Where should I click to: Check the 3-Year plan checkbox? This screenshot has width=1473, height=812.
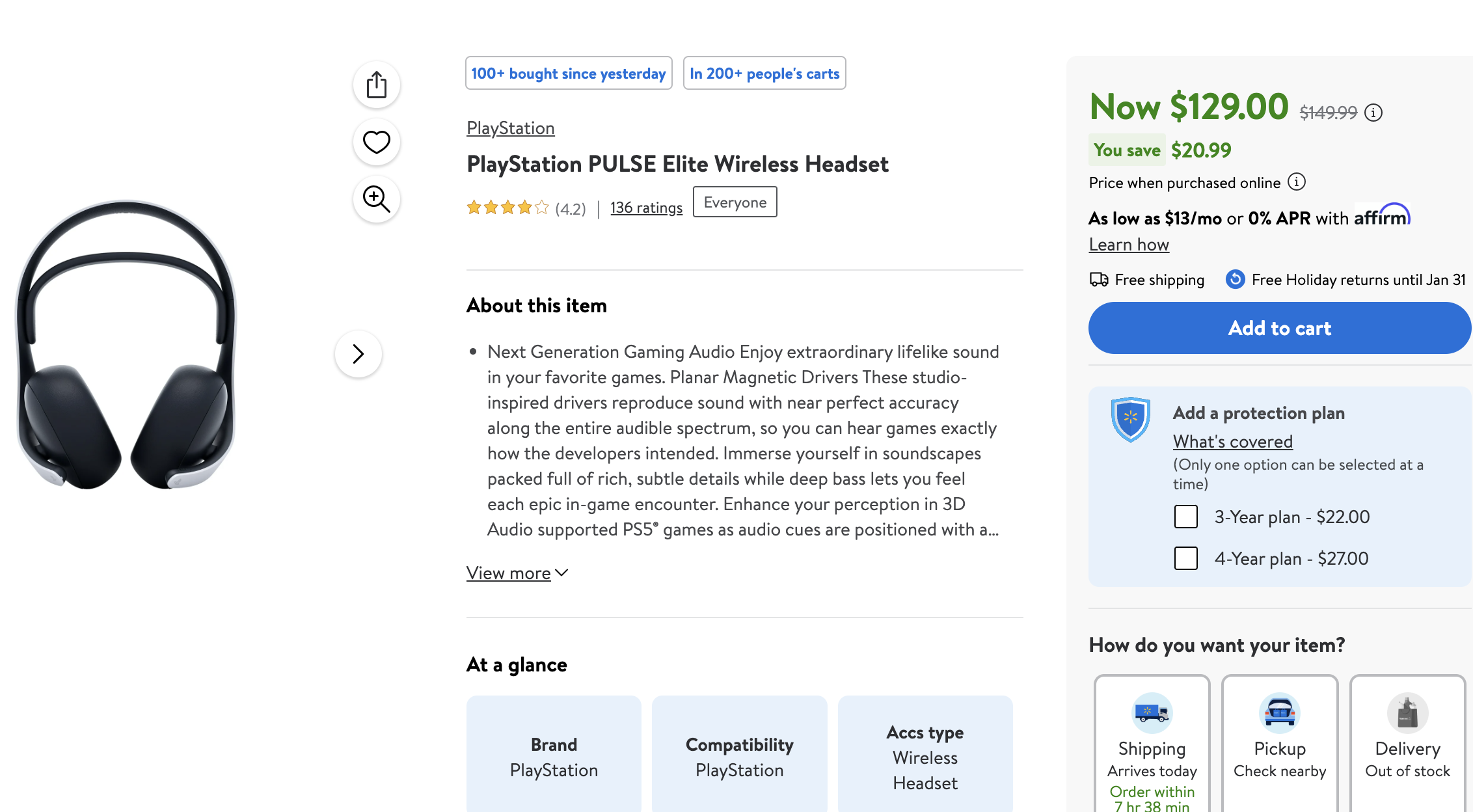coord(1185,517)
